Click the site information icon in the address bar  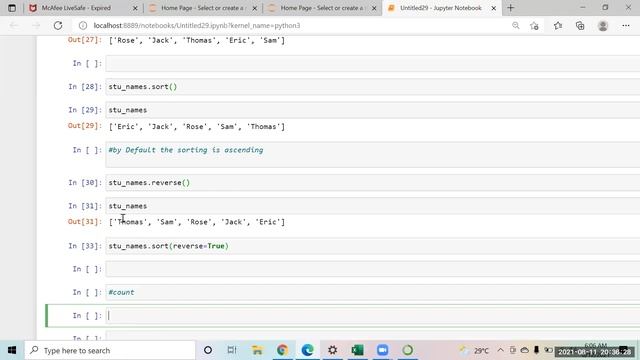(x=83, y=25)
